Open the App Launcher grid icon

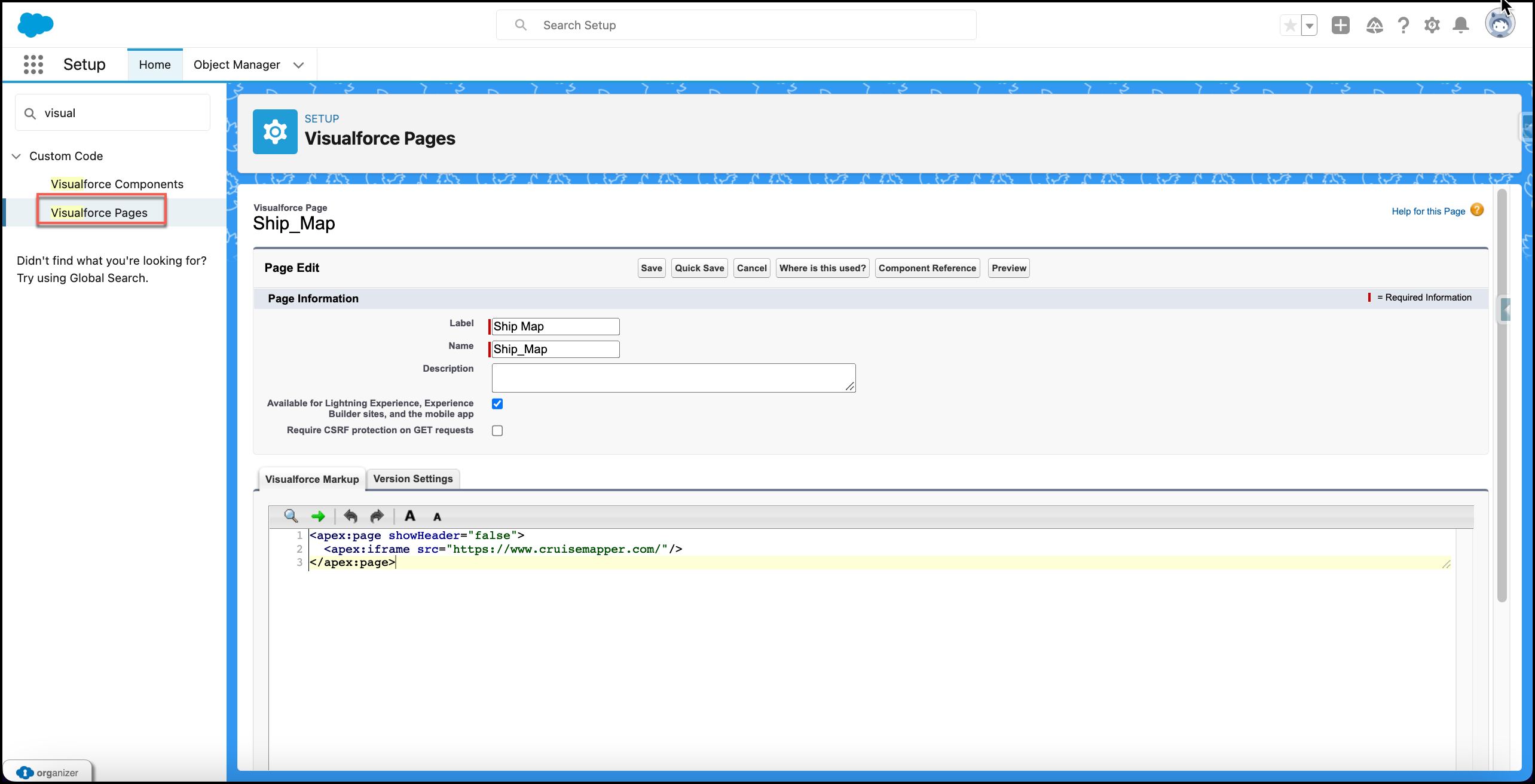point(33,65)
